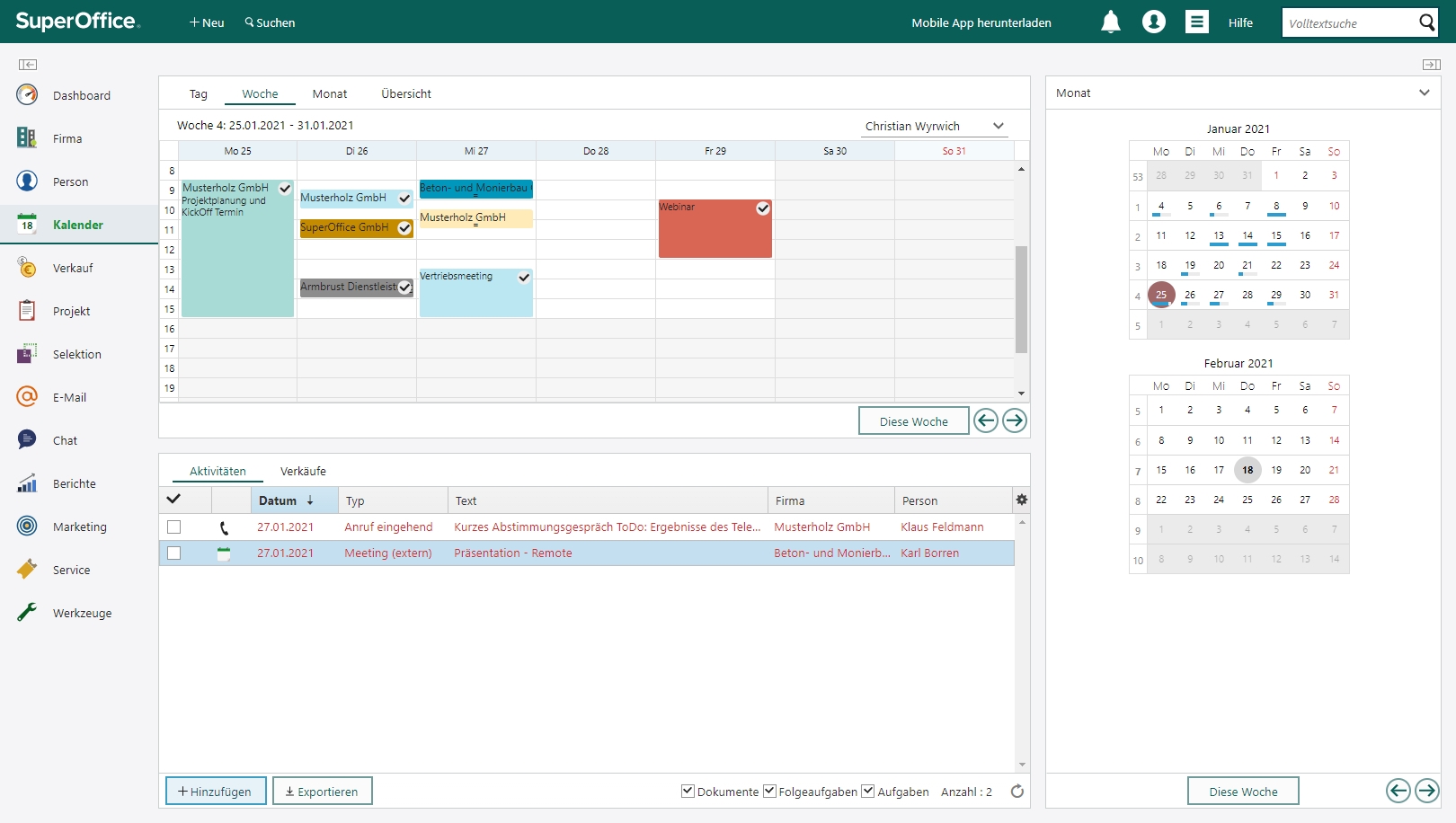The width and height of the screenshot is (1456, 823).
Task: Switch to the Übersicht tab
Action: [x=406, y=93]
